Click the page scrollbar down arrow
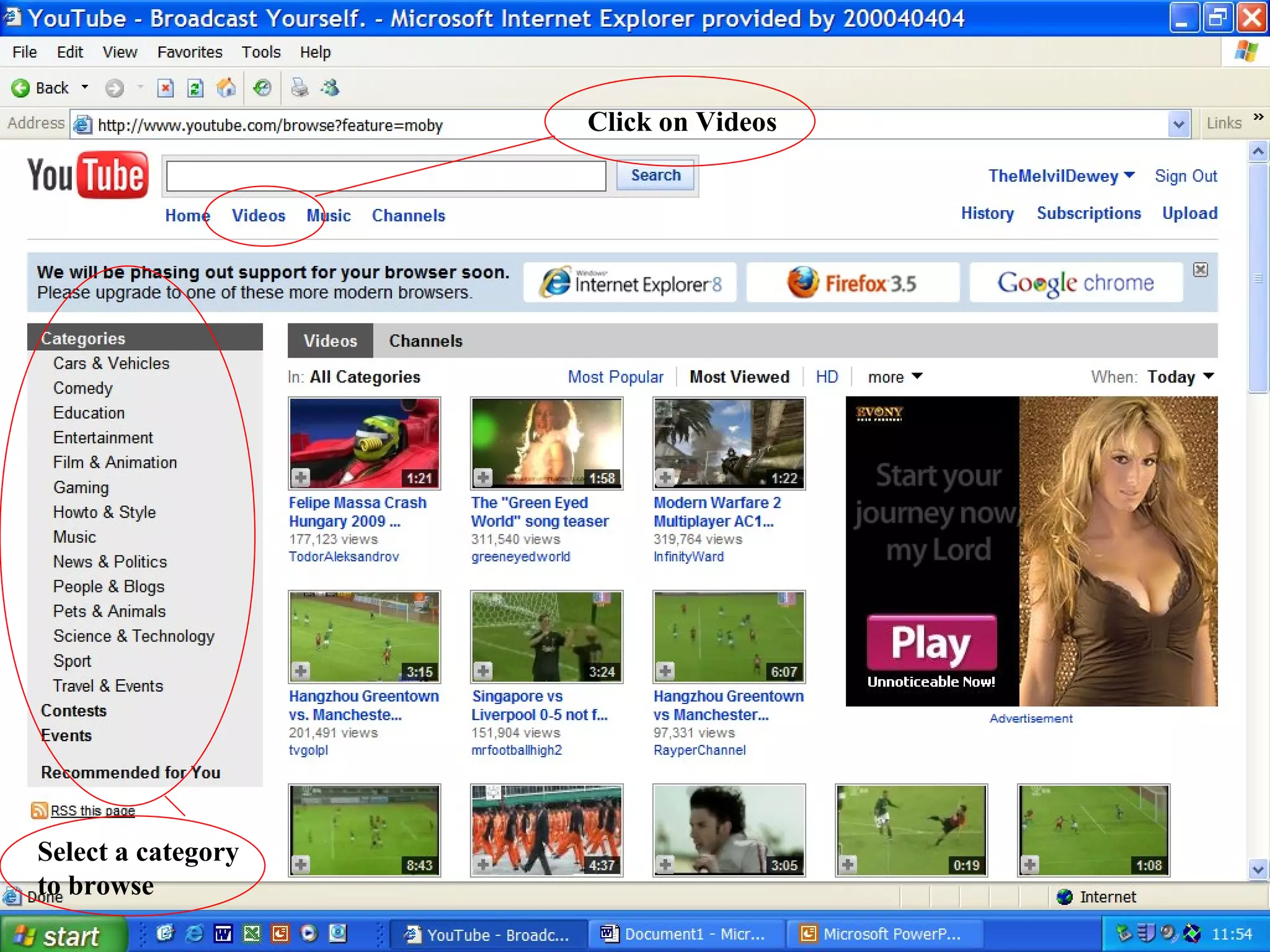The image size is (1270, 952). tap(1258, 869)
